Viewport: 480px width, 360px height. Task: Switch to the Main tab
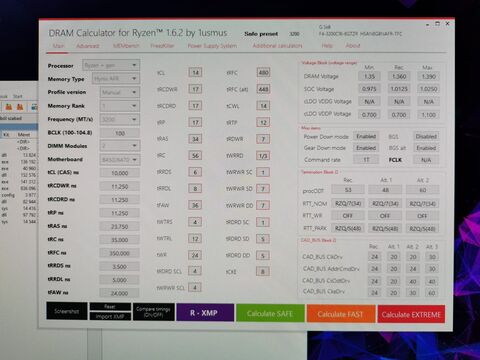tap(58, 46)
